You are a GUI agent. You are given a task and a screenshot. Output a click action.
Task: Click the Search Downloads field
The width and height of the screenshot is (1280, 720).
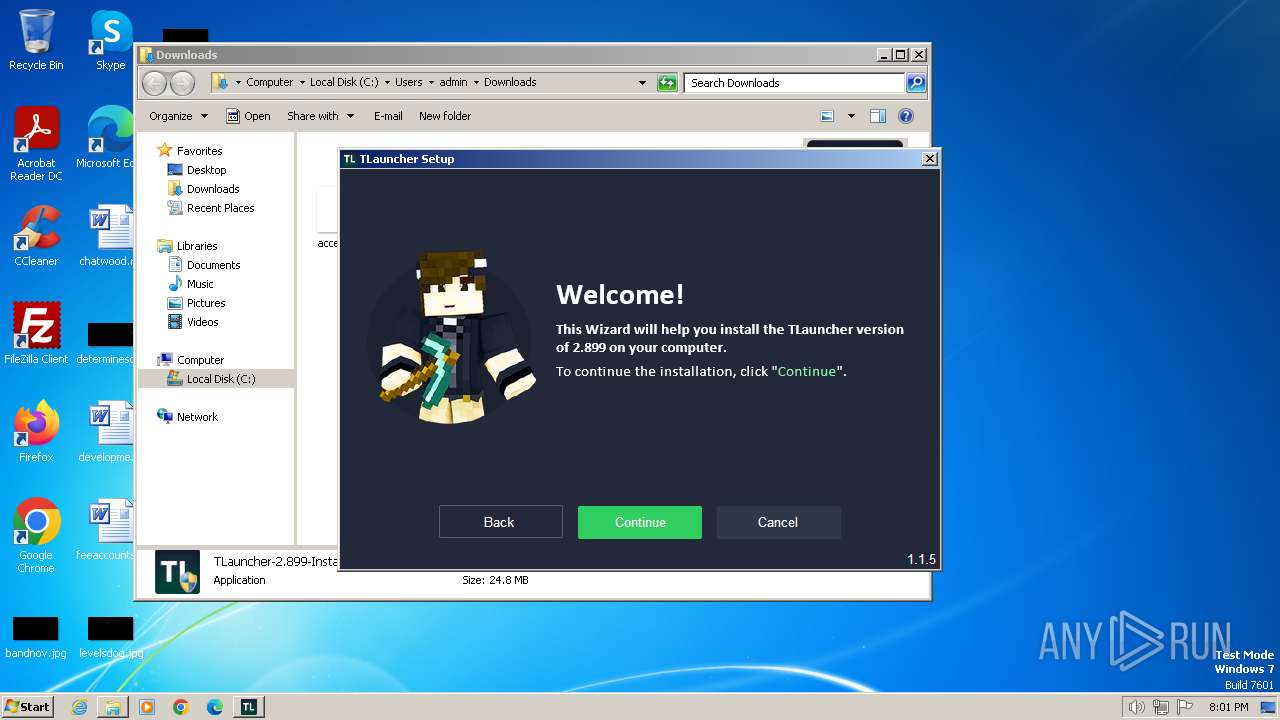795,83
